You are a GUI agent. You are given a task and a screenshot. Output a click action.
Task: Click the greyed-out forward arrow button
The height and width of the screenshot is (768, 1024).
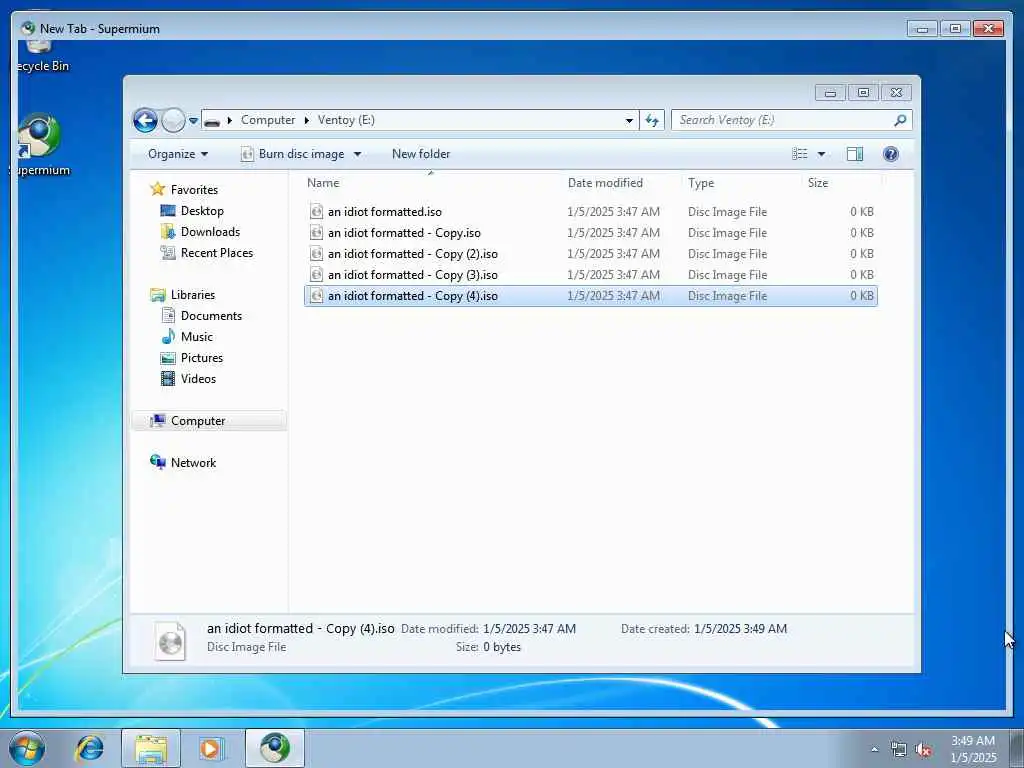(173, 120)
